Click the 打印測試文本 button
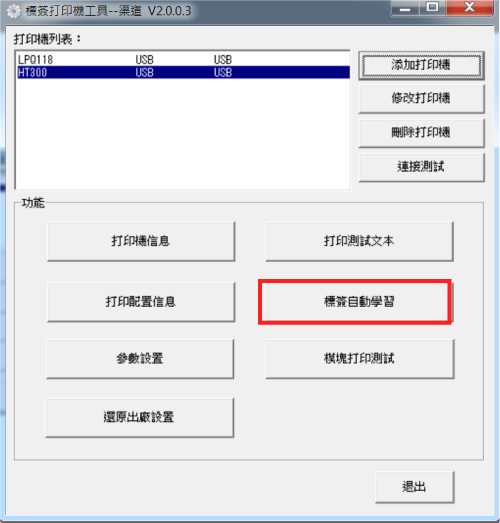This screenshot has height=523, width=500. coord(359,241)
